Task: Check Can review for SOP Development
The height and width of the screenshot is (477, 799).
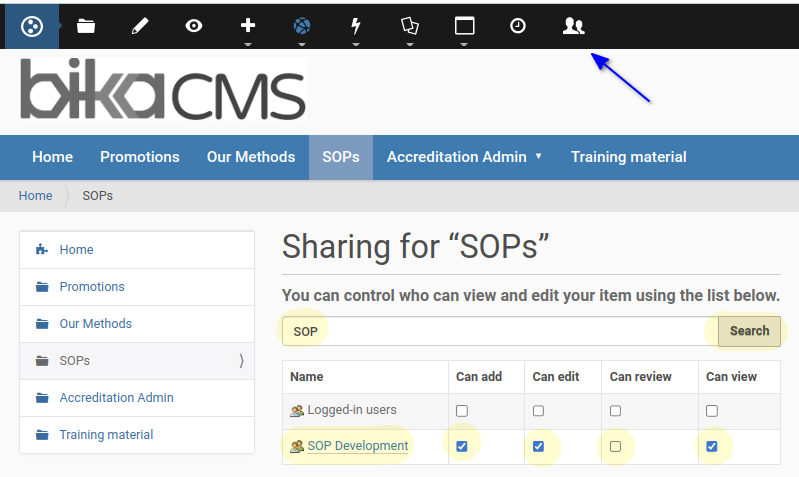Action: pos(615,446)
